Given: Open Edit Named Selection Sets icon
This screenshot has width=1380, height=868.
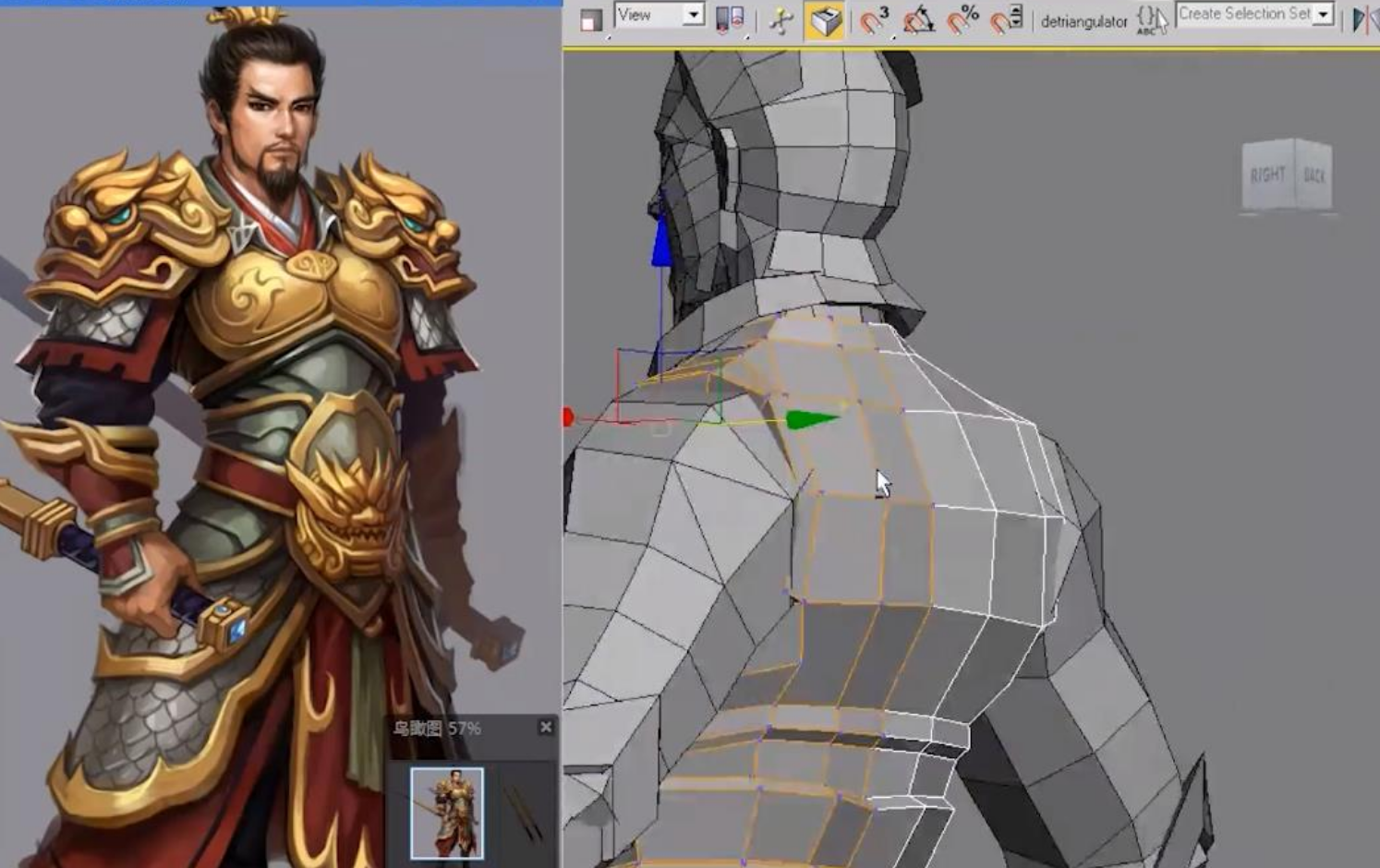Looking at the screenshot, I should [1151, 19].
